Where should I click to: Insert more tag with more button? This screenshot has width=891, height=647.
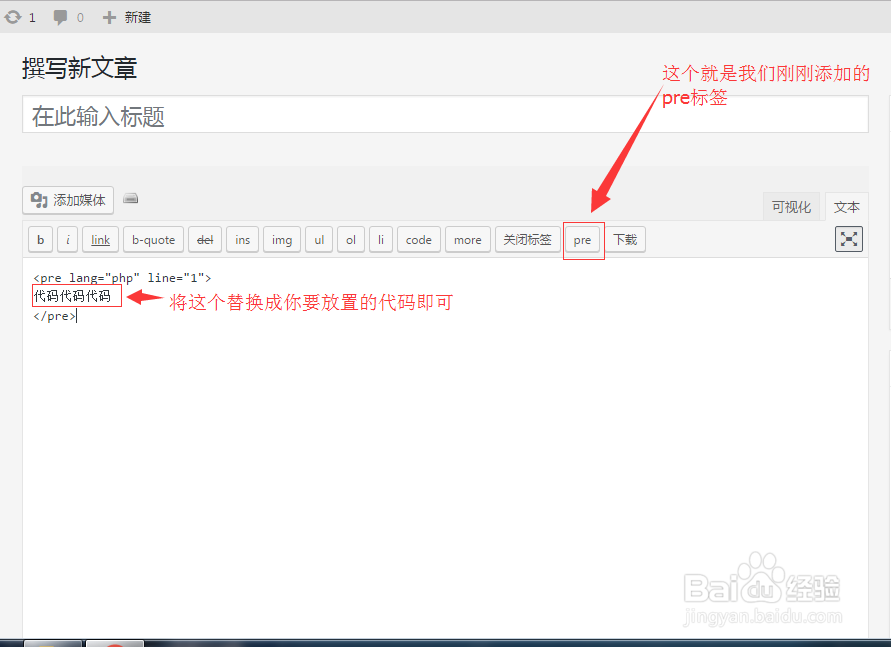tap(468, 240)
